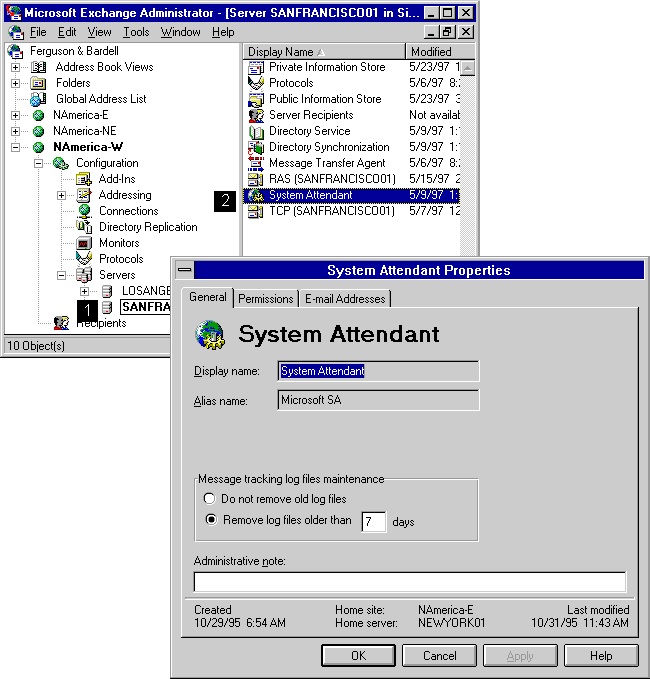The width and height of the screenshot is (650, 679).
Task: Click the Address Book Views icon
Action: tap(39, 67)
